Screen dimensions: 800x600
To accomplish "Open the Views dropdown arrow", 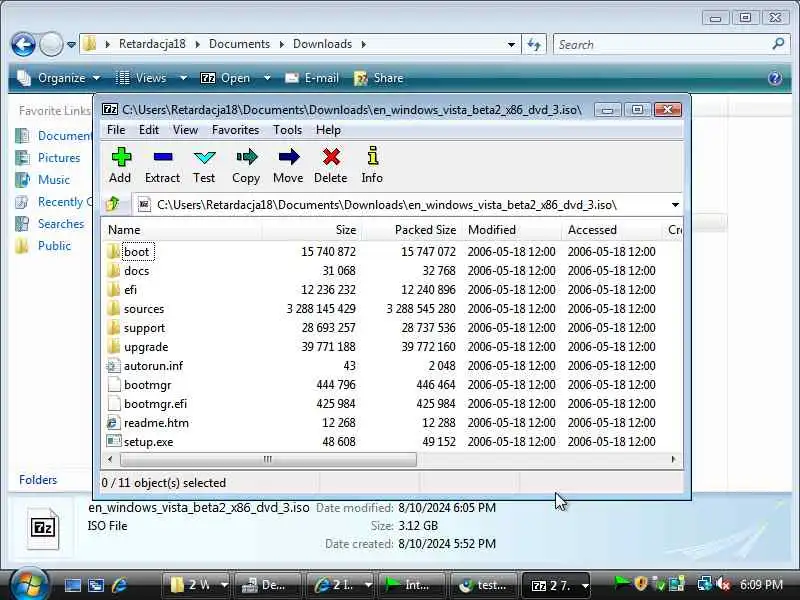I will (183, 78).
